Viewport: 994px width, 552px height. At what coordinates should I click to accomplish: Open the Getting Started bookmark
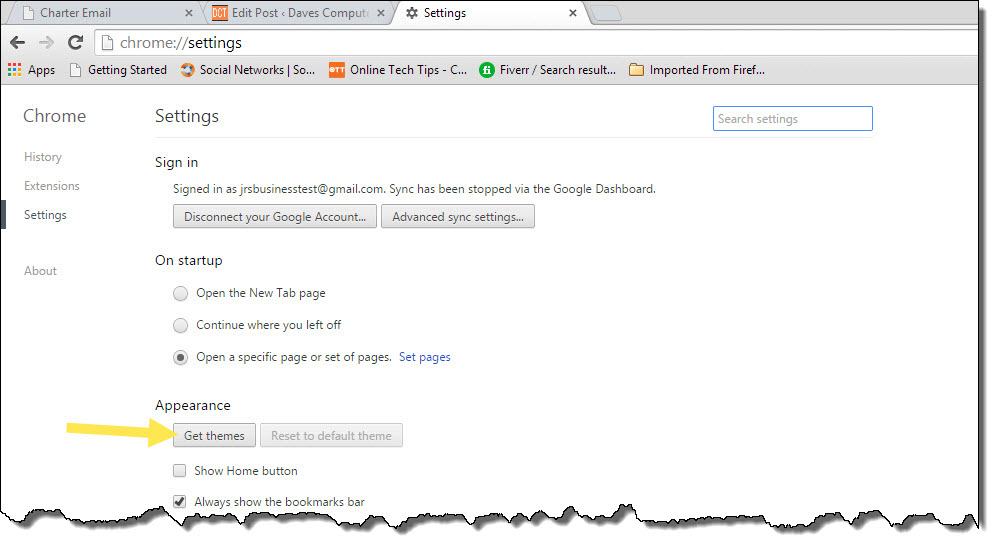pos(118,70)
